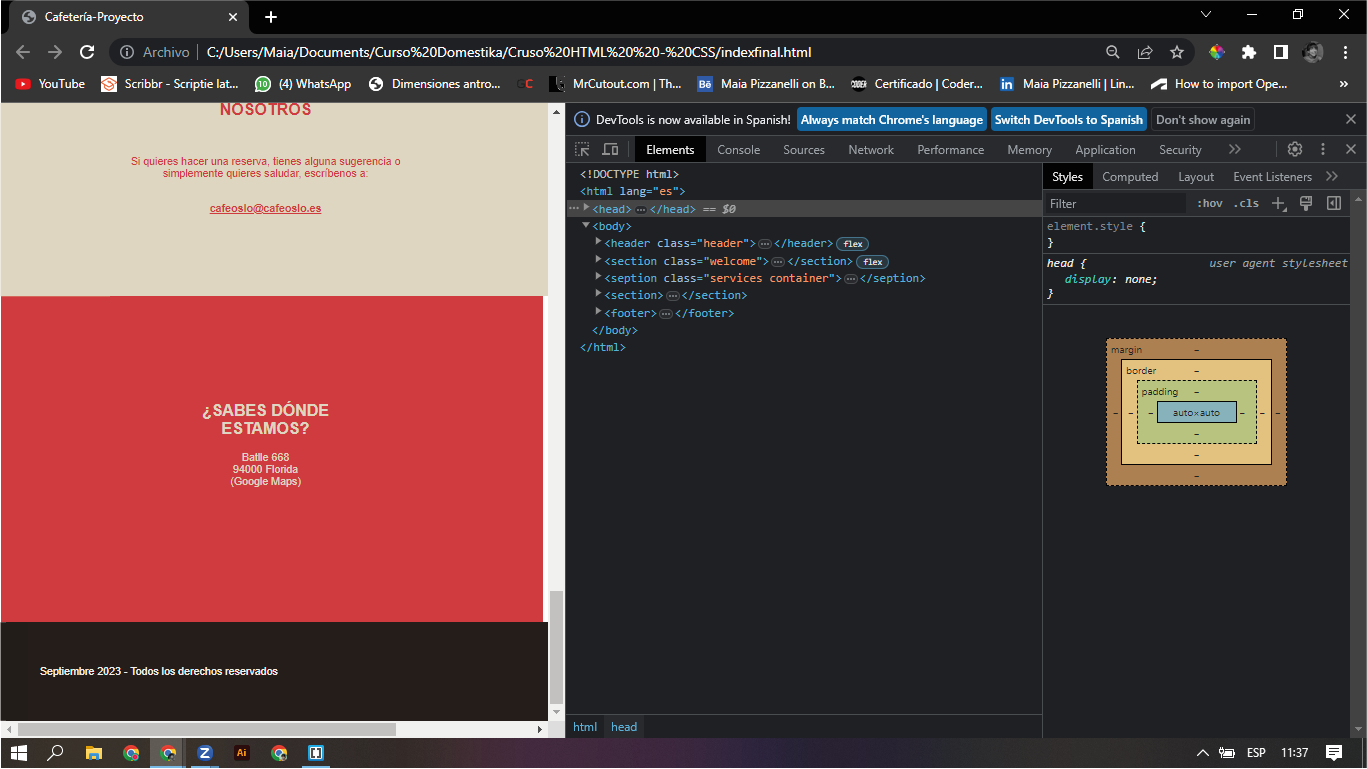
Task: Open Zoom from the taskbar
Action: 205,753
